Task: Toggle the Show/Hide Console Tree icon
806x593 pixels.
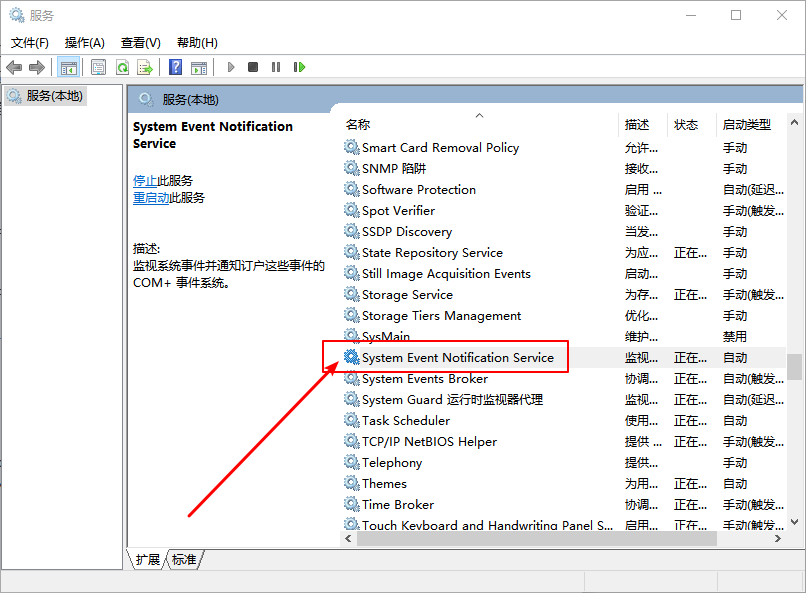Action: 69,67
